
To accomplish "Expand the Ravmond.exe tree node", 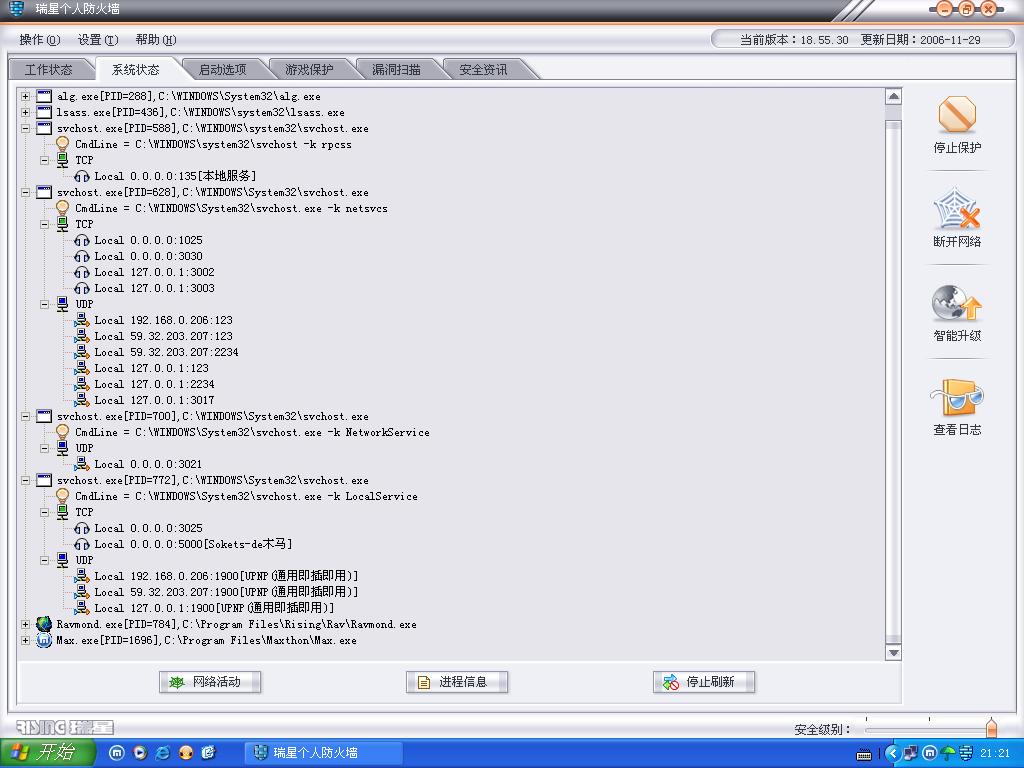I will [x=25, y=624].
